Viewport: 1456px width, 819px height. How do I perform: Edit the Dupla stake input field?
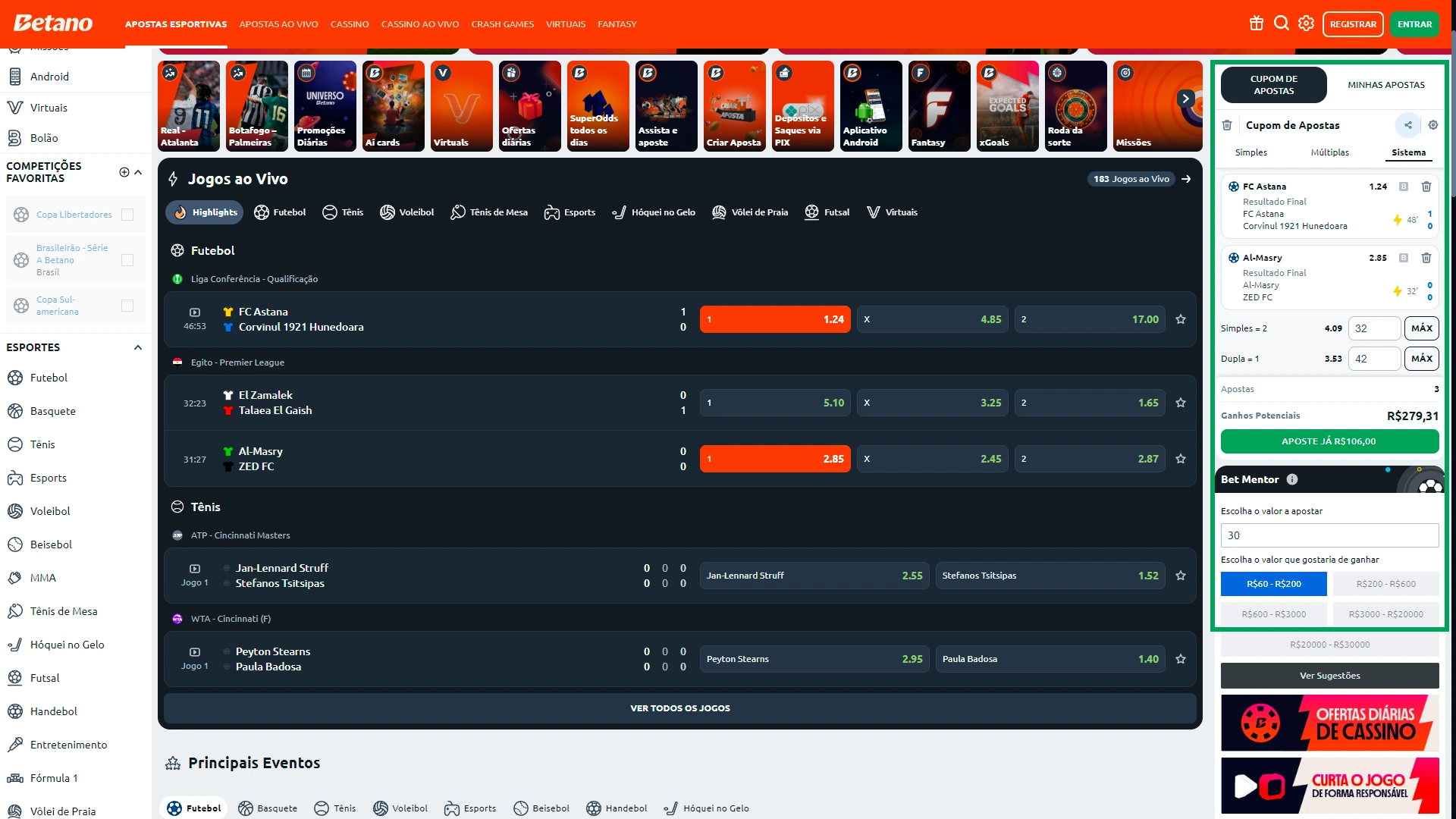coord(1375,359)
